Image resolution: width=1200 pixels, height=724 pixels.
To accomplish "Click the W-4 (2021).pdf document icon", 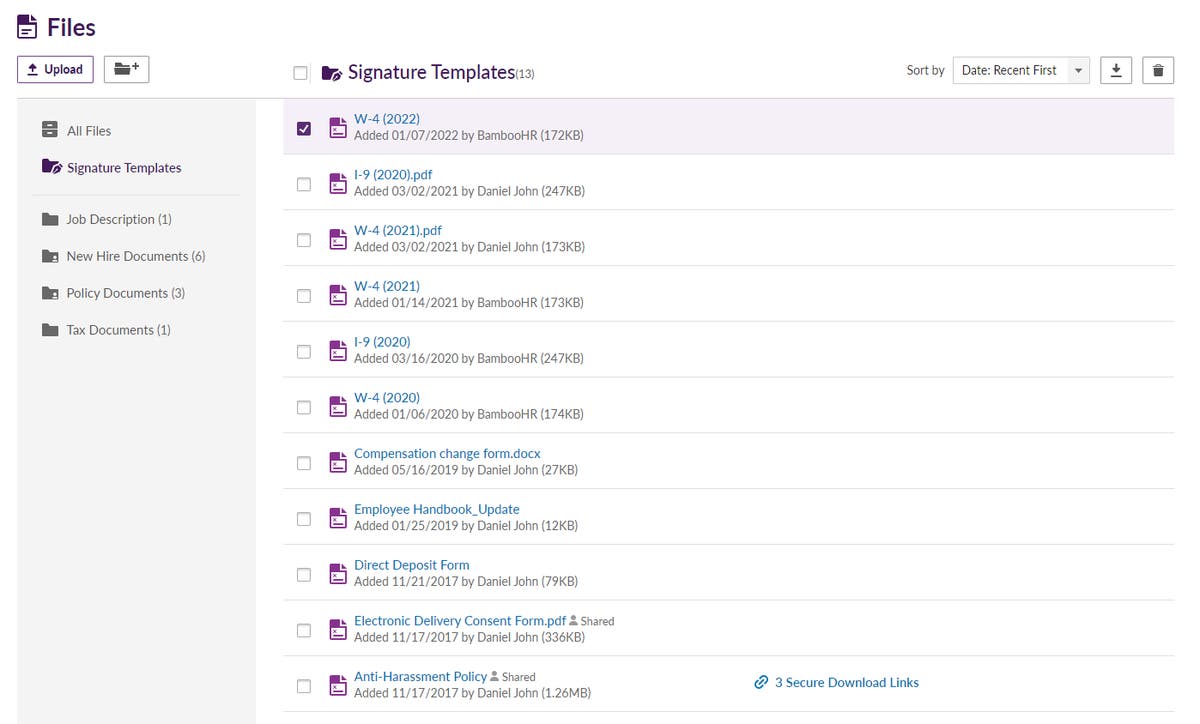I will pos(338,239).
